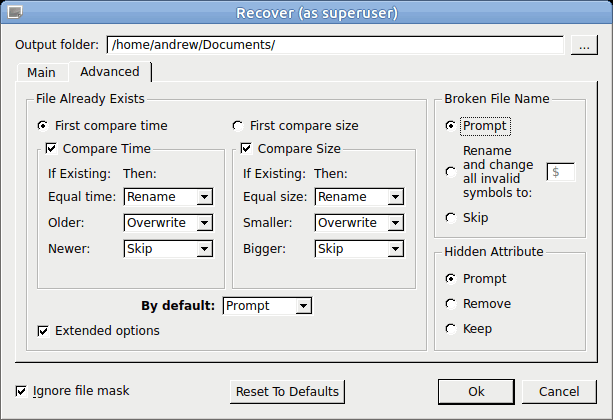Open output folder browse button
Screen dimensions: 613x420
(x=584, y=45)
